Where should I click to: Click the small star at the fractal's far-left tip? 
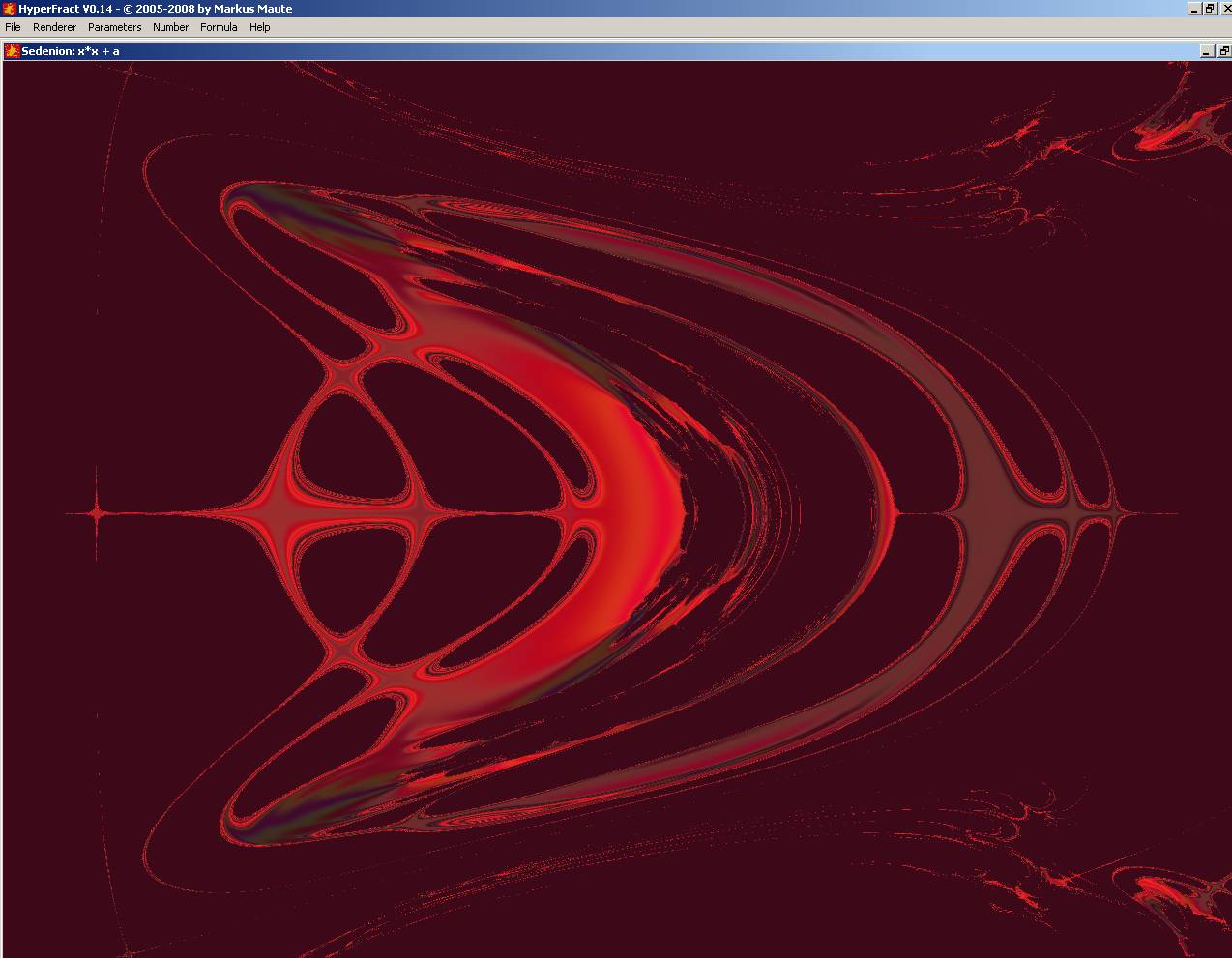click(x=97, y=513)
